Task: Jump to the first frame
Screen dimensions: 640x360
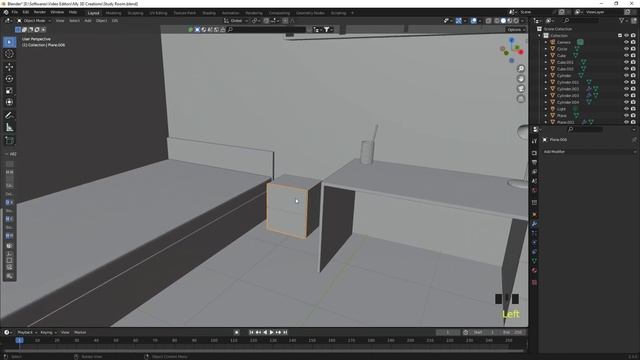Action: click(251, 332)
